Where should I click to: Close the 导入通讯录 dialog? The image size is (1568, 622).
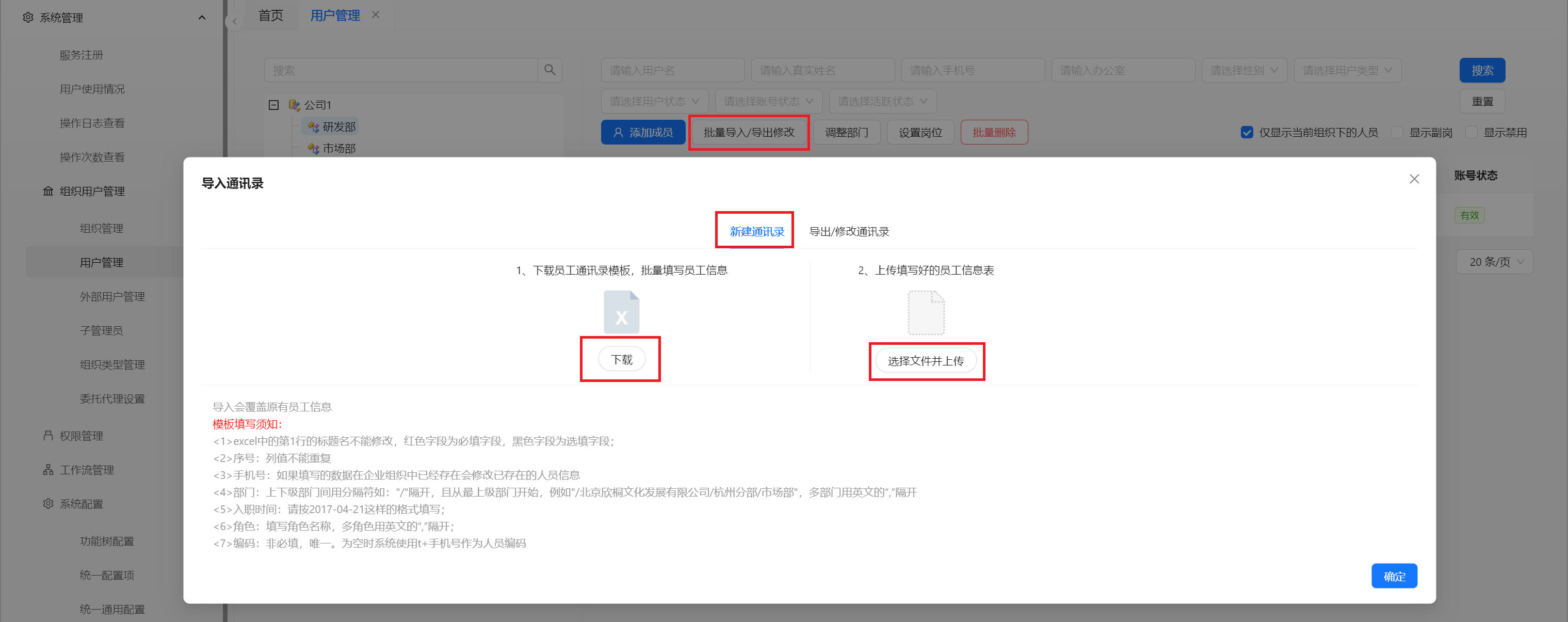tap(1414, 179)
